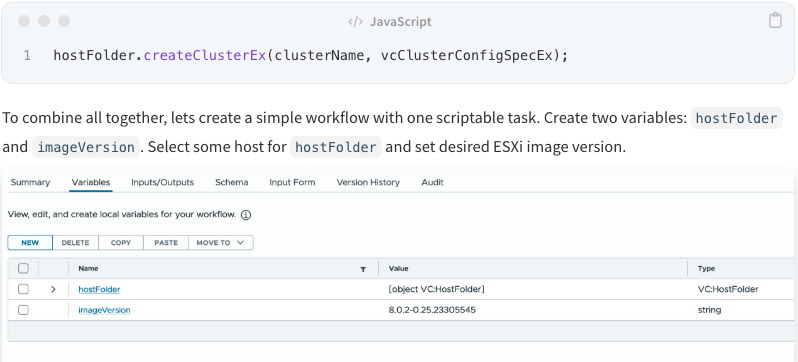The height and width of the screenshot is (362, 798).
Task: Copy code with the clipboard icon
Action: pyautogui.click(x=775, y=21)
